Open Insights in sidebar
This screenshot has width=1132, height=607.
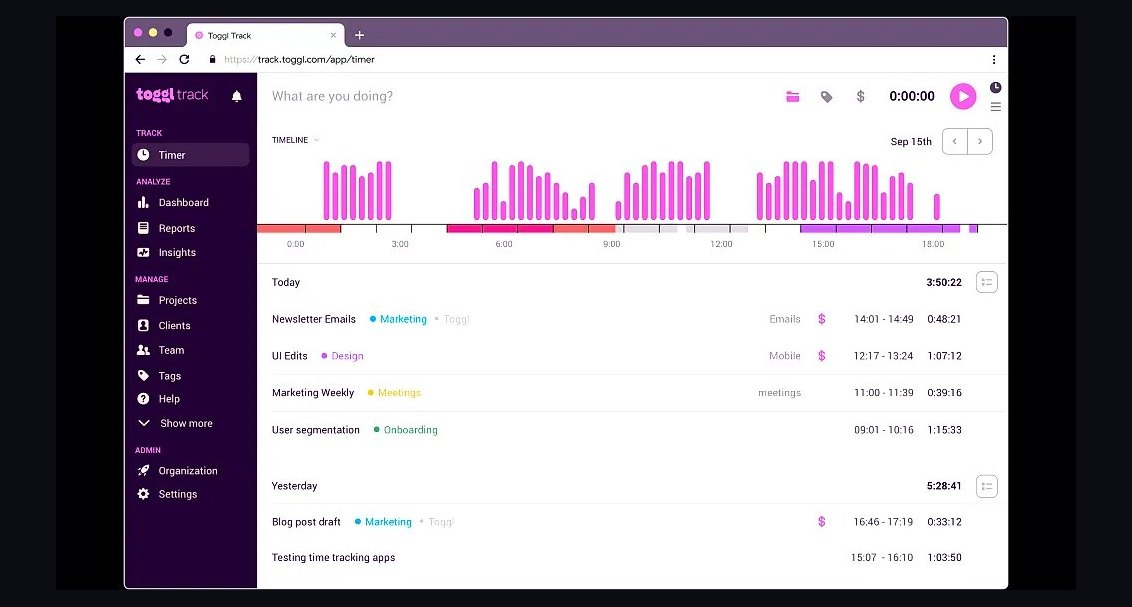point(177,253)
